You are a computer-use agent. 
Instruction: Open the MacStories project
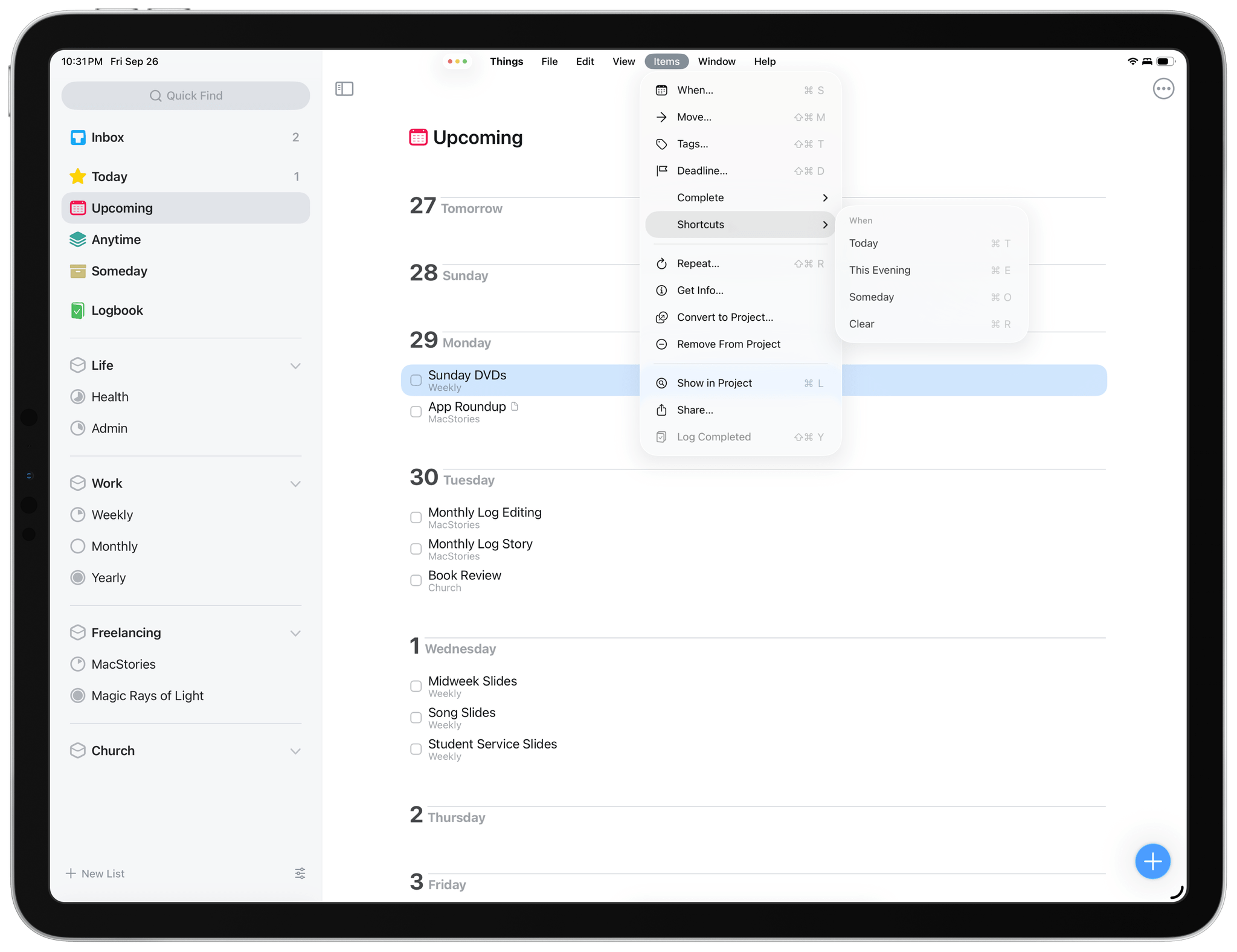click(123, 664)
